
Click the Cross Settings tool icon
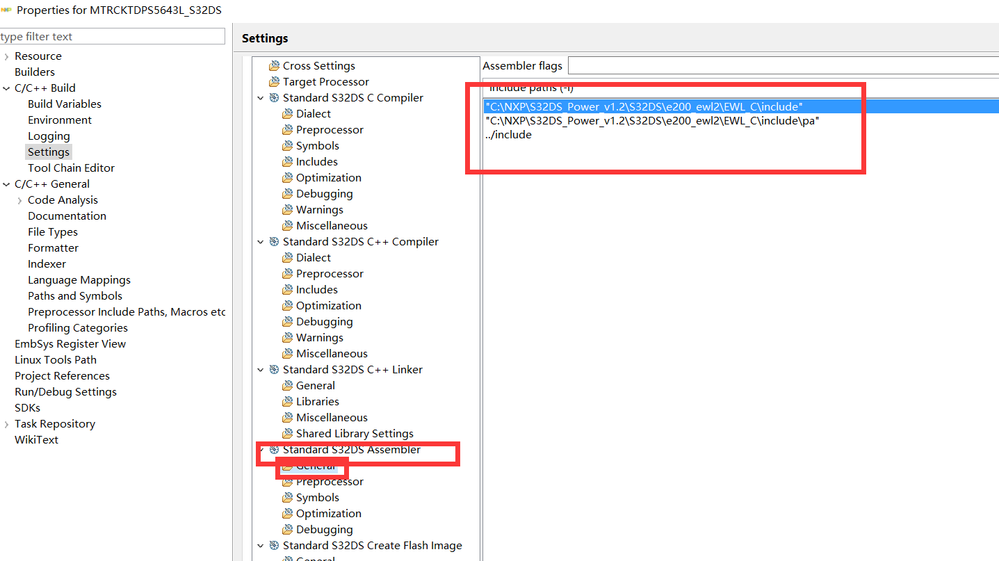(274, 66)
